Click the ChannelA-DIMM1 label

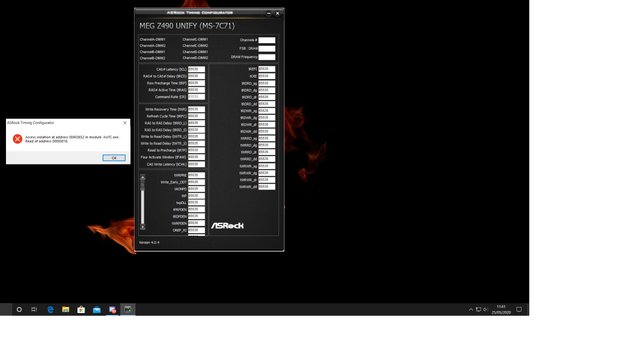(x=153, y=40)
